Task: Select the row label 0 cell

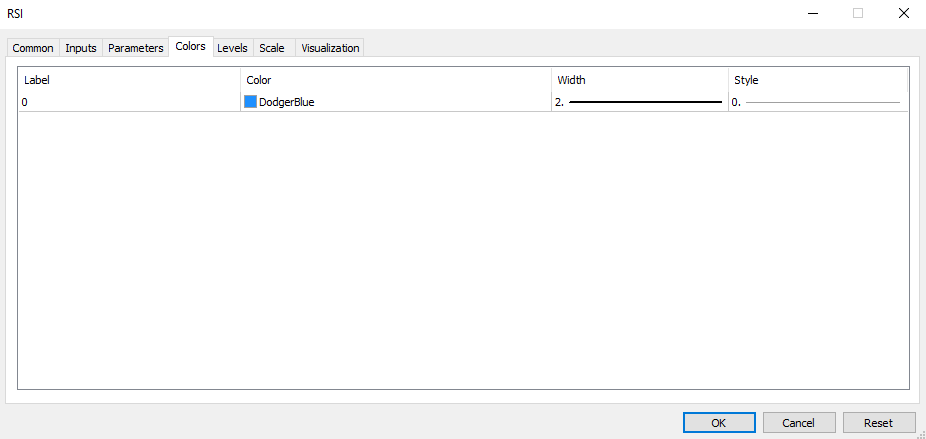Action: tap(129, 102)
